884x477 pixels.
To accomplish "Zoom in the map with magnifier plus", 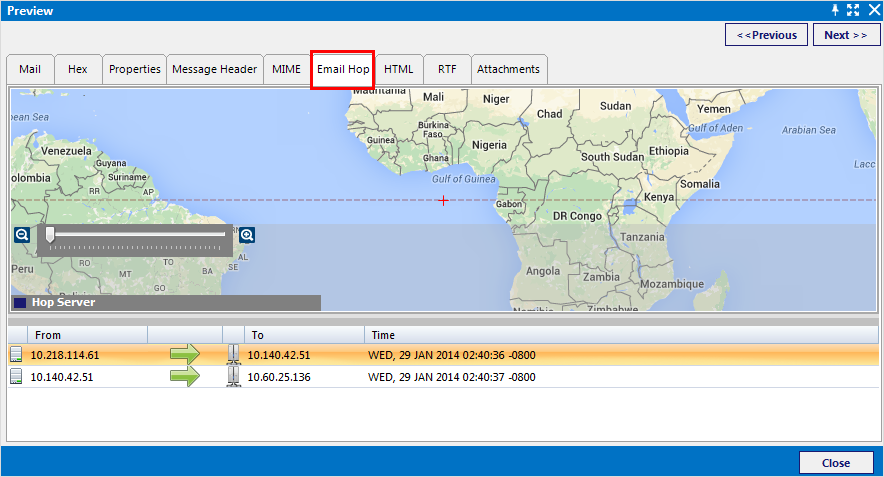I will pos(247,235).
